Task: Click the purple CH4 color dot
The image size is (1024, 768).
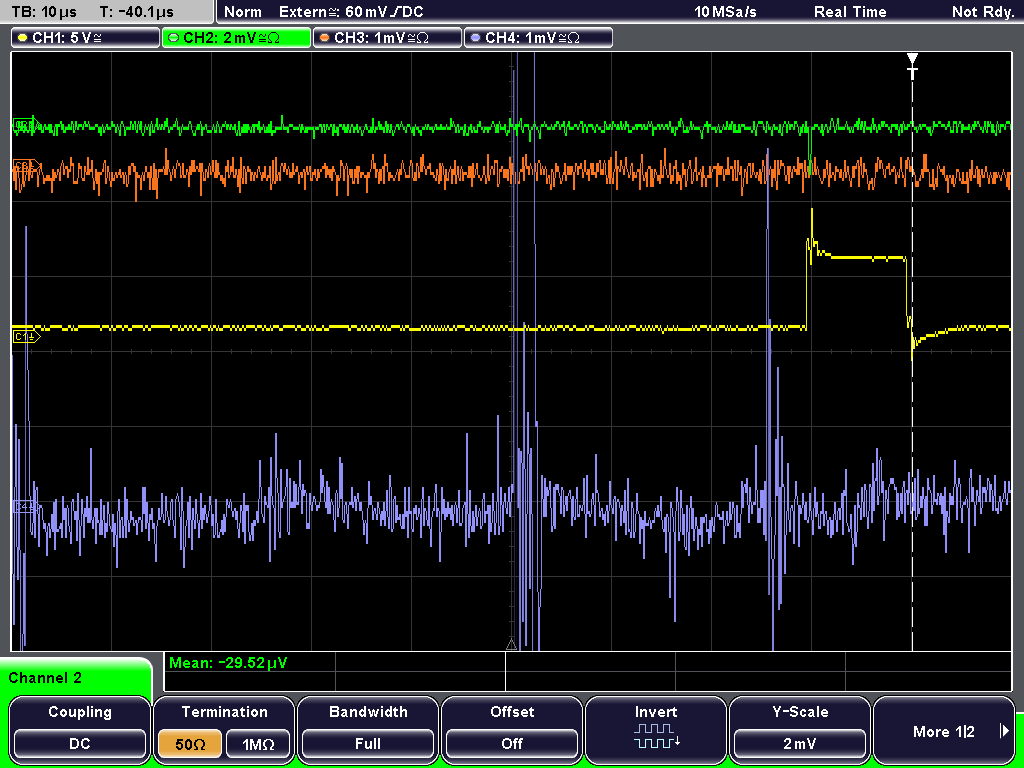Action: (475, 38)
